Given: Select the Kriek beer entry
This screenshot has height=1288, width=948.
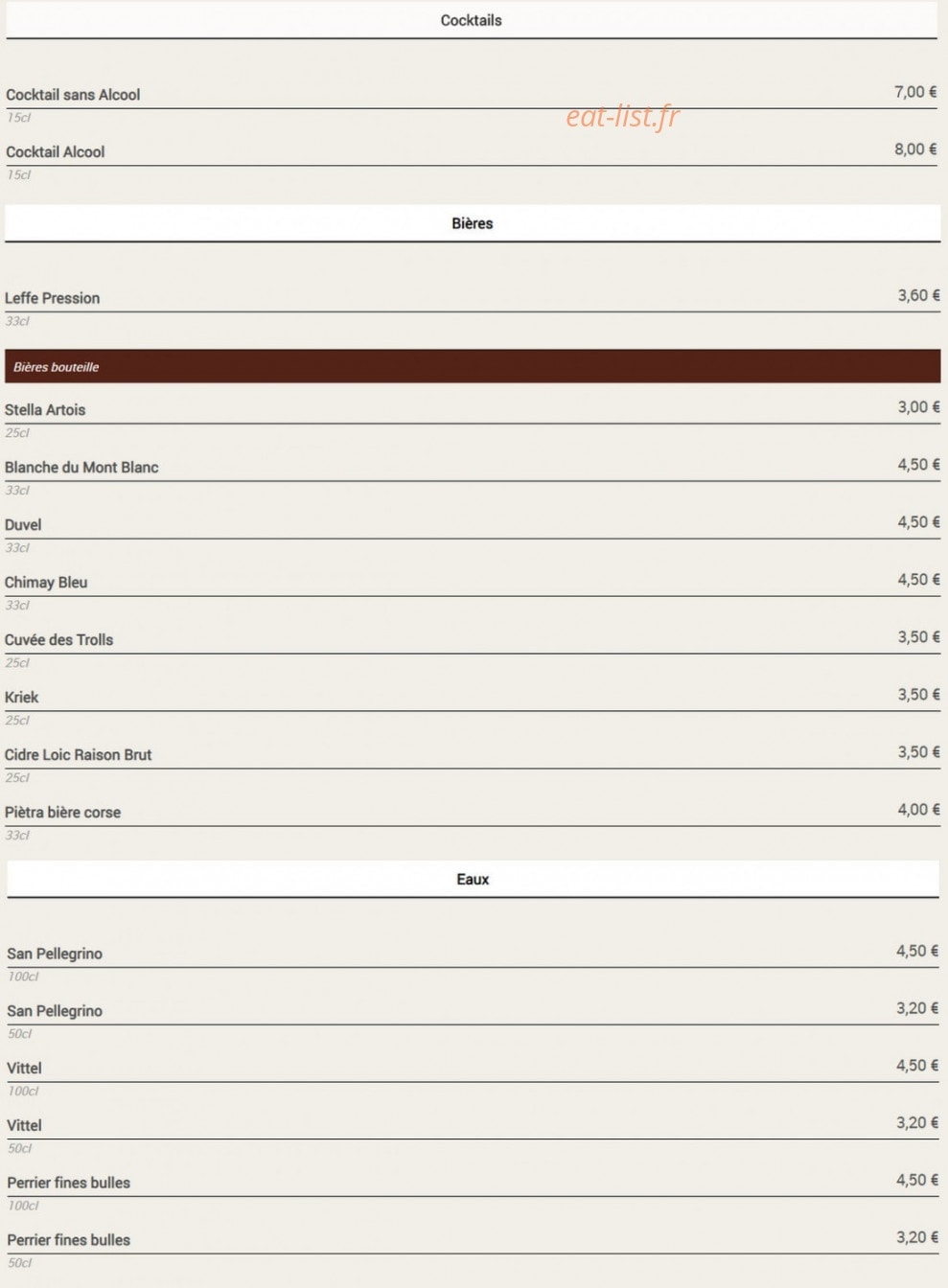Looking at the screenshot, I should (21, 697).
